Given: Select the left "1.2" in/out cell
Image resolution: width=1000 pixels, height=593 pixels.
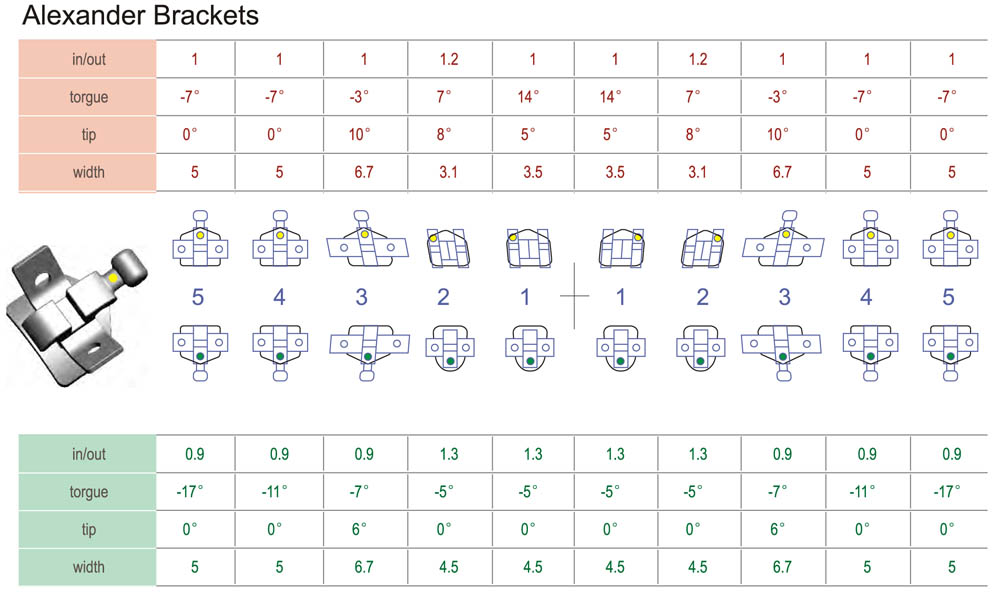Looking at the screenshot, I should coord(448,59).
